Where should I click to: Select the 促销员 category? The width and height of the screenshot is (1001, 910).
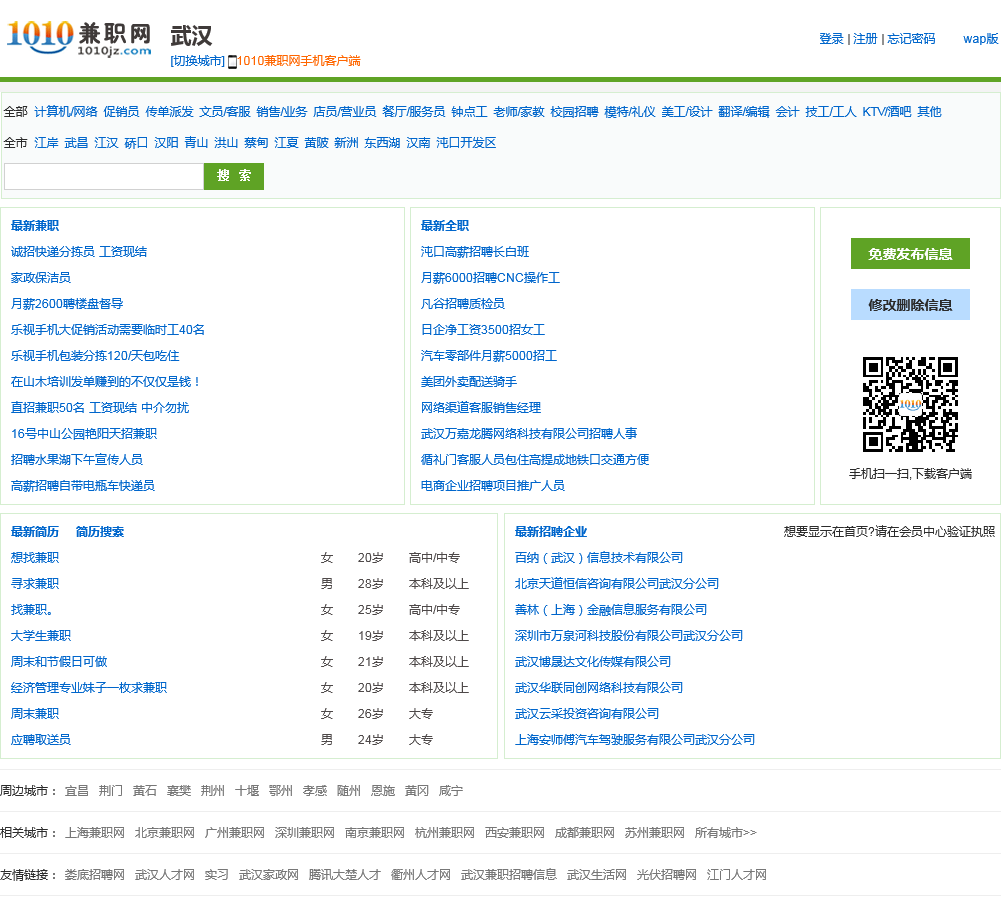[121, 112]
